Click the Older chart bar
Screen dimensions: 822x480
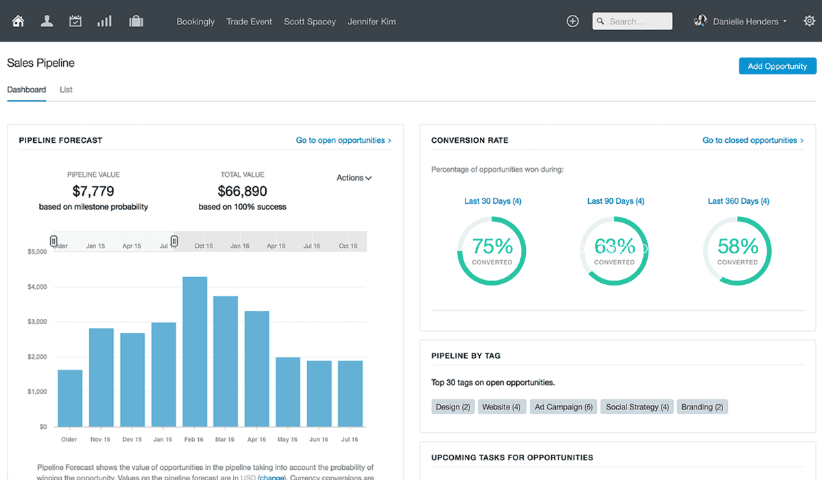[70, 398]
